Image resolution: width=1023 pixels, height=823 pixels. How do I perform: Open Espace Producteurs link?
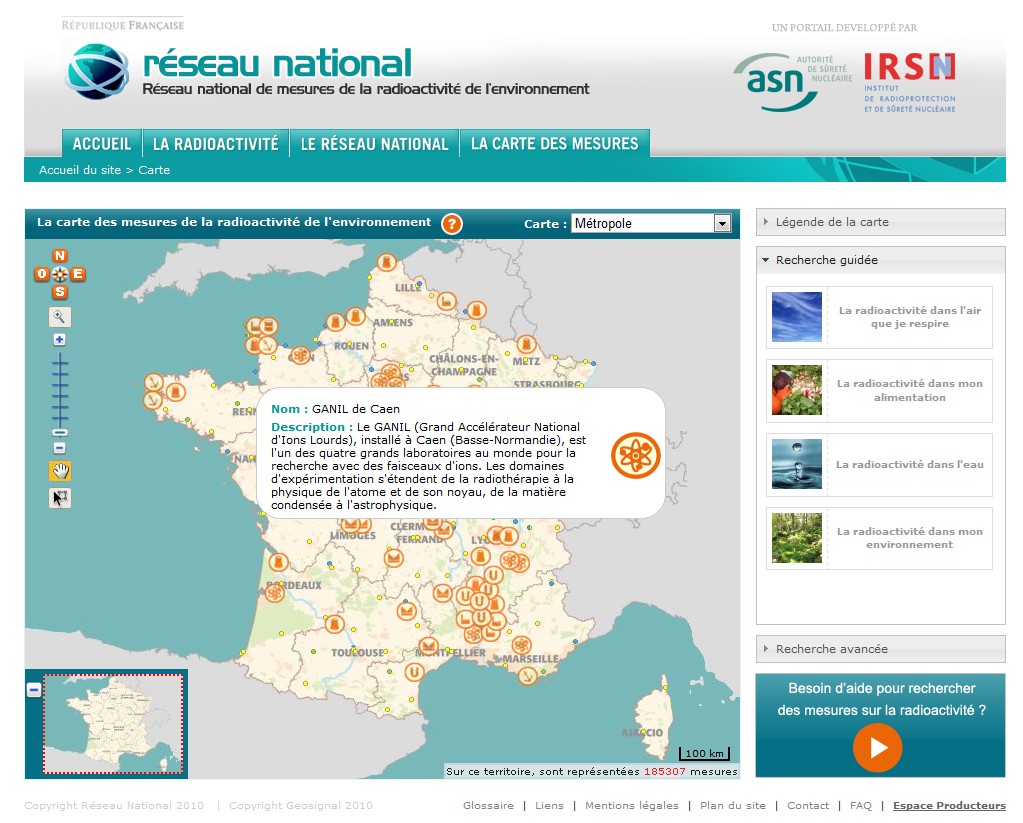tap(949, 805)
